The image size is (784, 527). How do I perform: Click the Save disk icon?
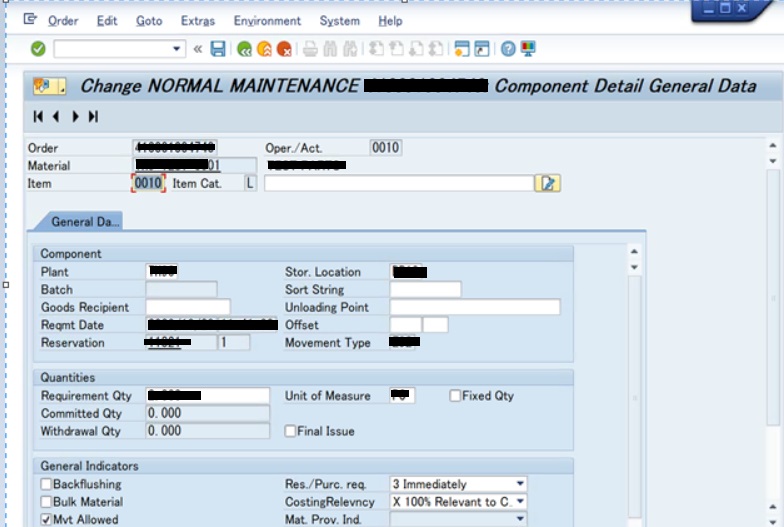pyautogui.click(x=218, y=48)
